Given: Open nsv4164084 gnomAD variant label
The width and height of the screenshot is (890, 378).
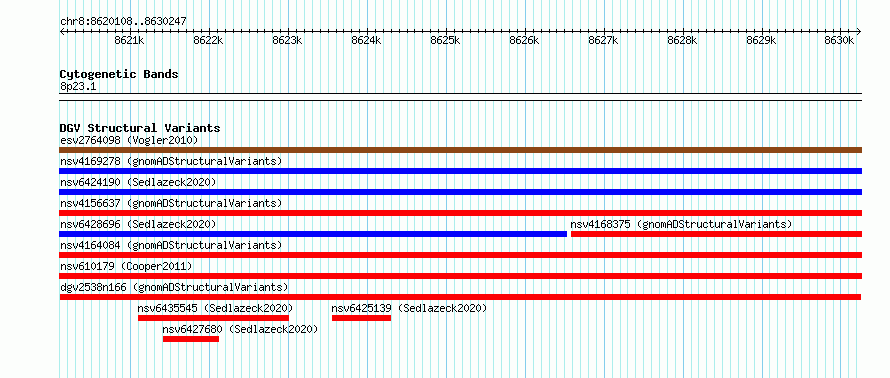Looking at the screenshot, I should [171, 245].
